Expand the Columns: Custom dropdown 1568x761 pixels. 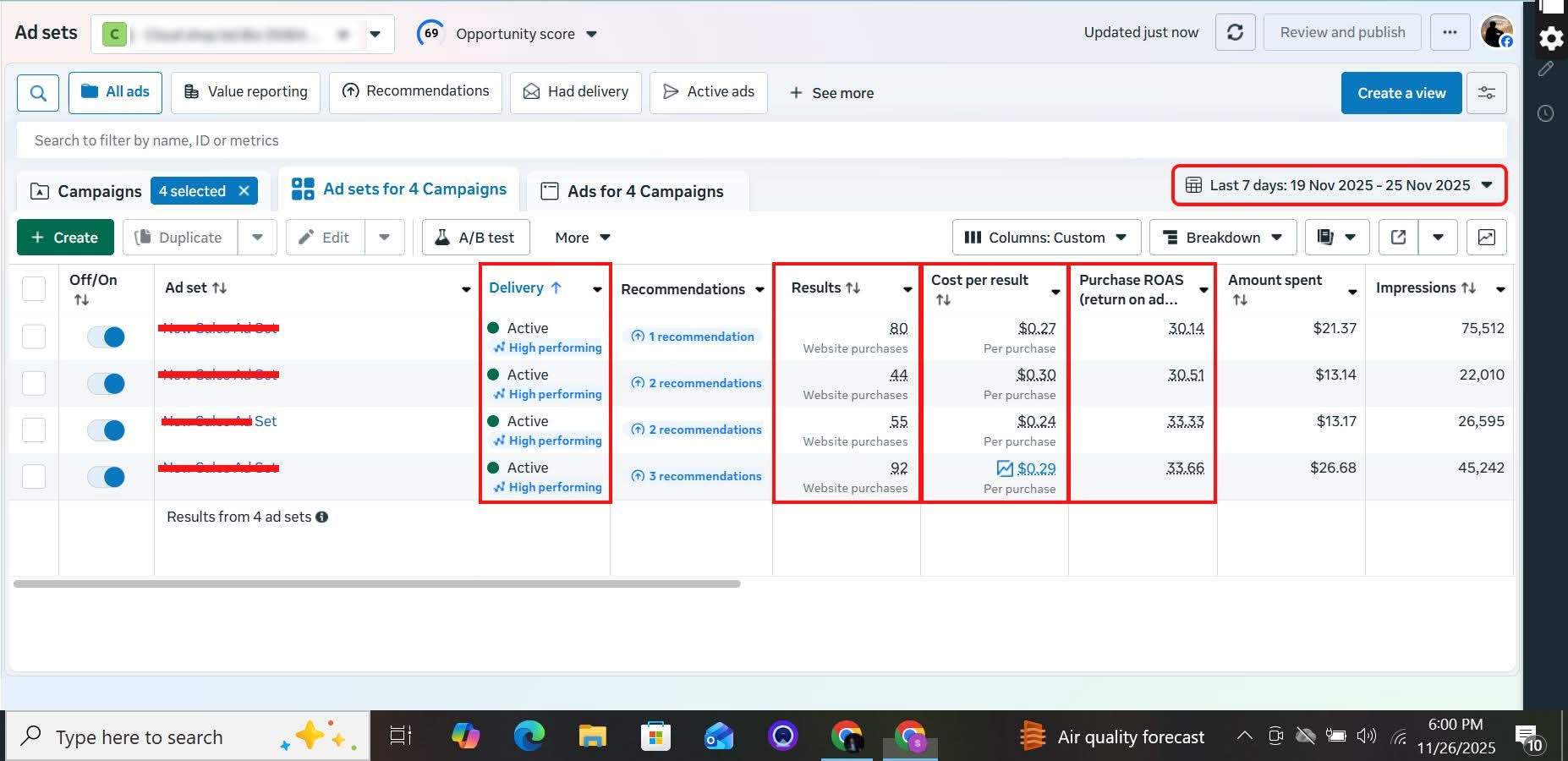pyautogui.click(x=1046, y=238)
